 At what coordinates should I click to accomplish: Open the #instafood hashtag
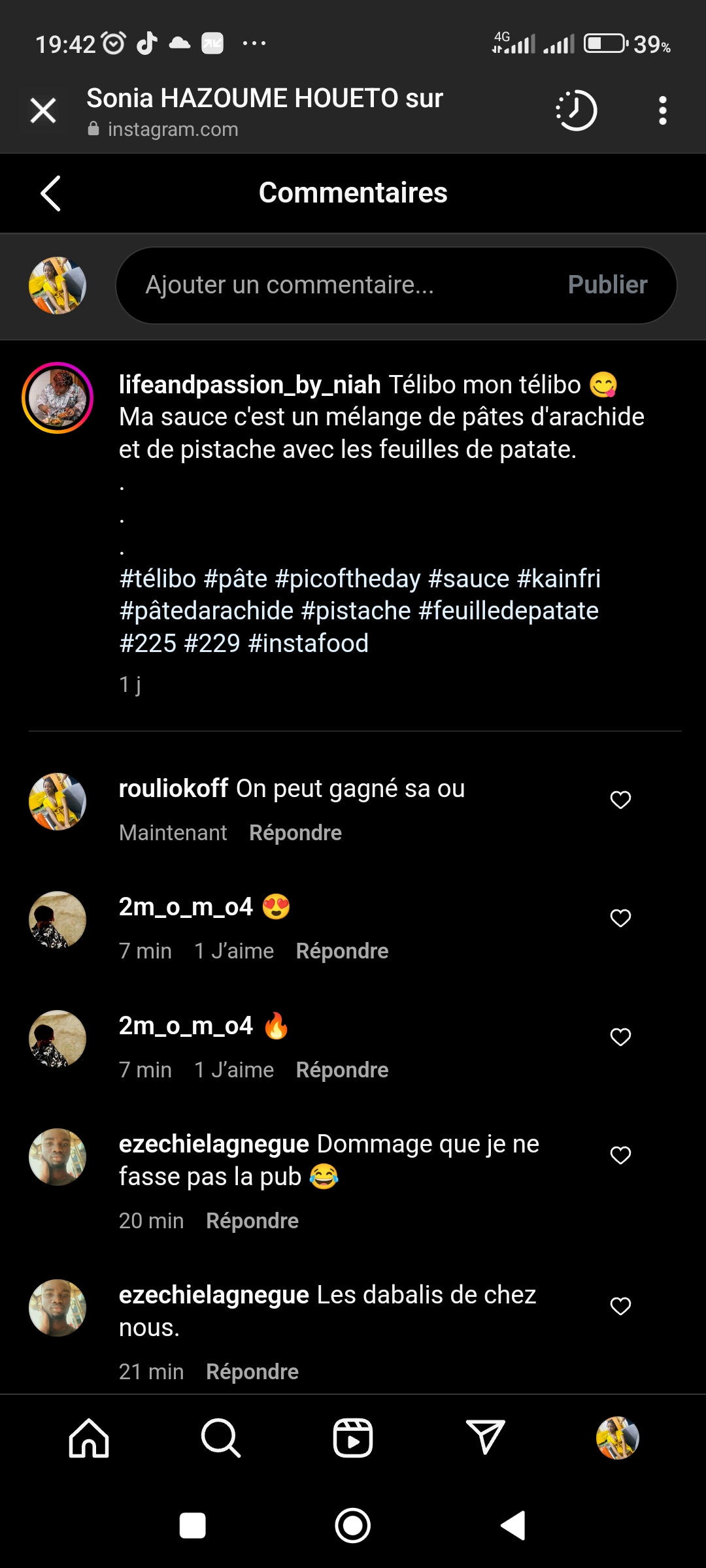pos(309,644)
